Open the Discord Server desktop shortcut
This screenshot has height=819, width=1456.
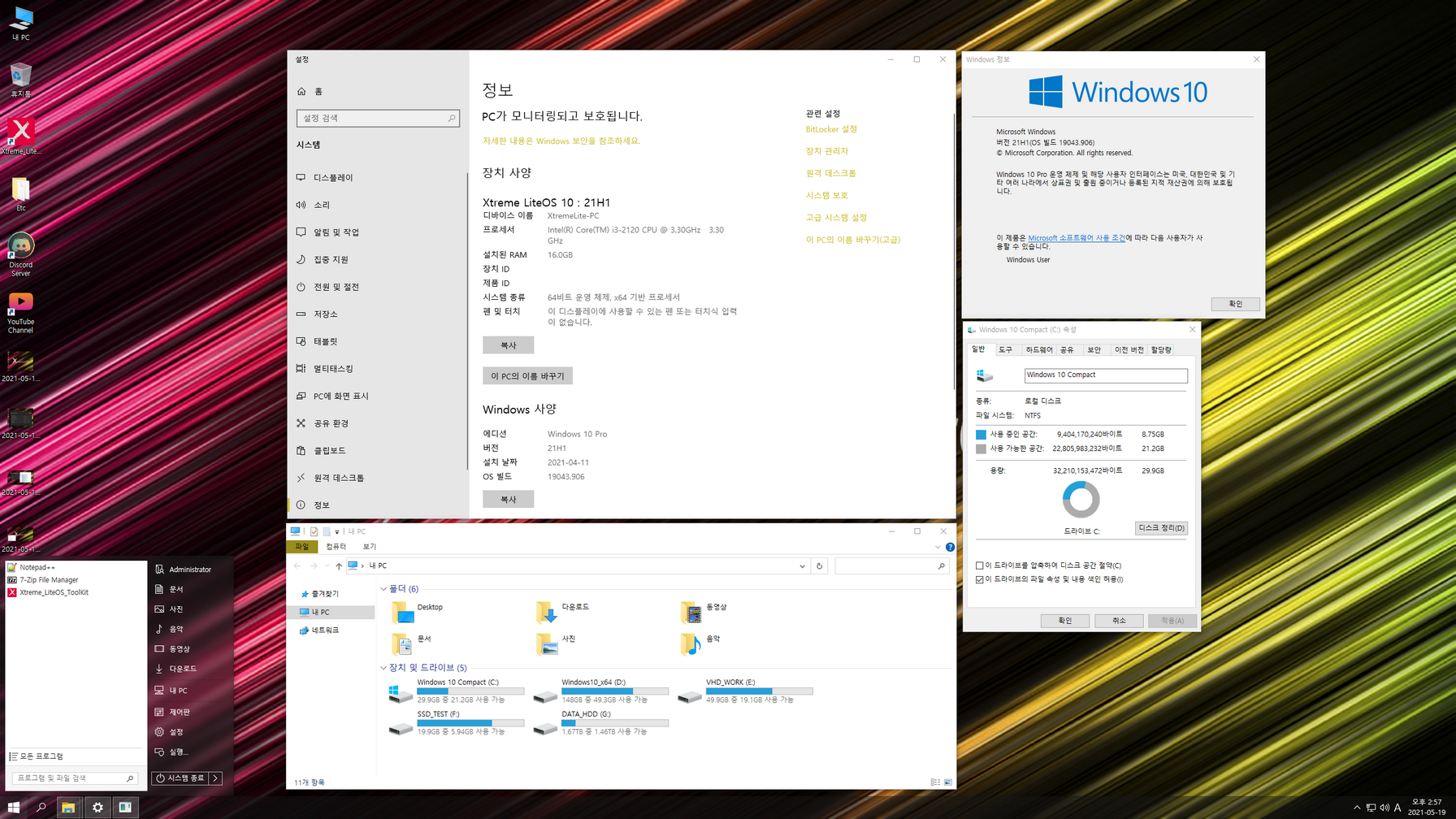[x=21, y=254]
